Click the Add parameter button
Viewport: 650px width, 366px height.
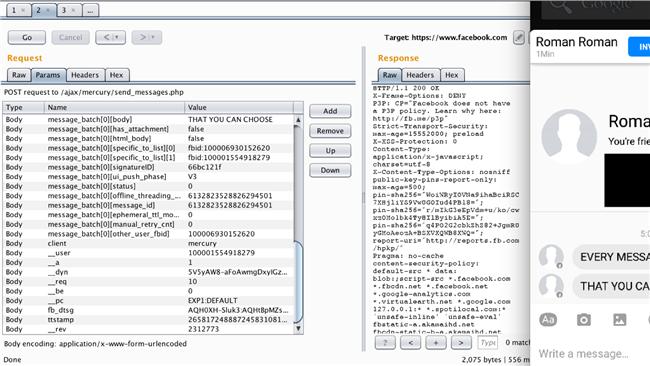(x=330, y=111)
